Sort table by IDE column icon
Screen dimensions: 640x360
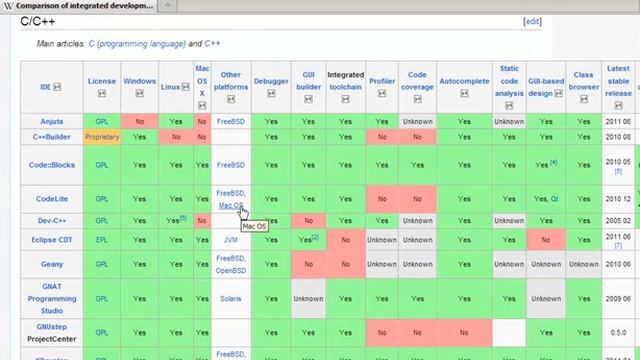tap(57, 87)
